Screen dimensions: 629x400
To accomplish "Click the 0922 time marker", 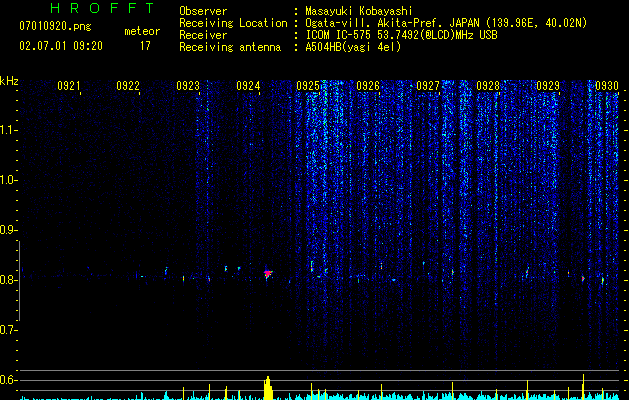I will 128,85.
